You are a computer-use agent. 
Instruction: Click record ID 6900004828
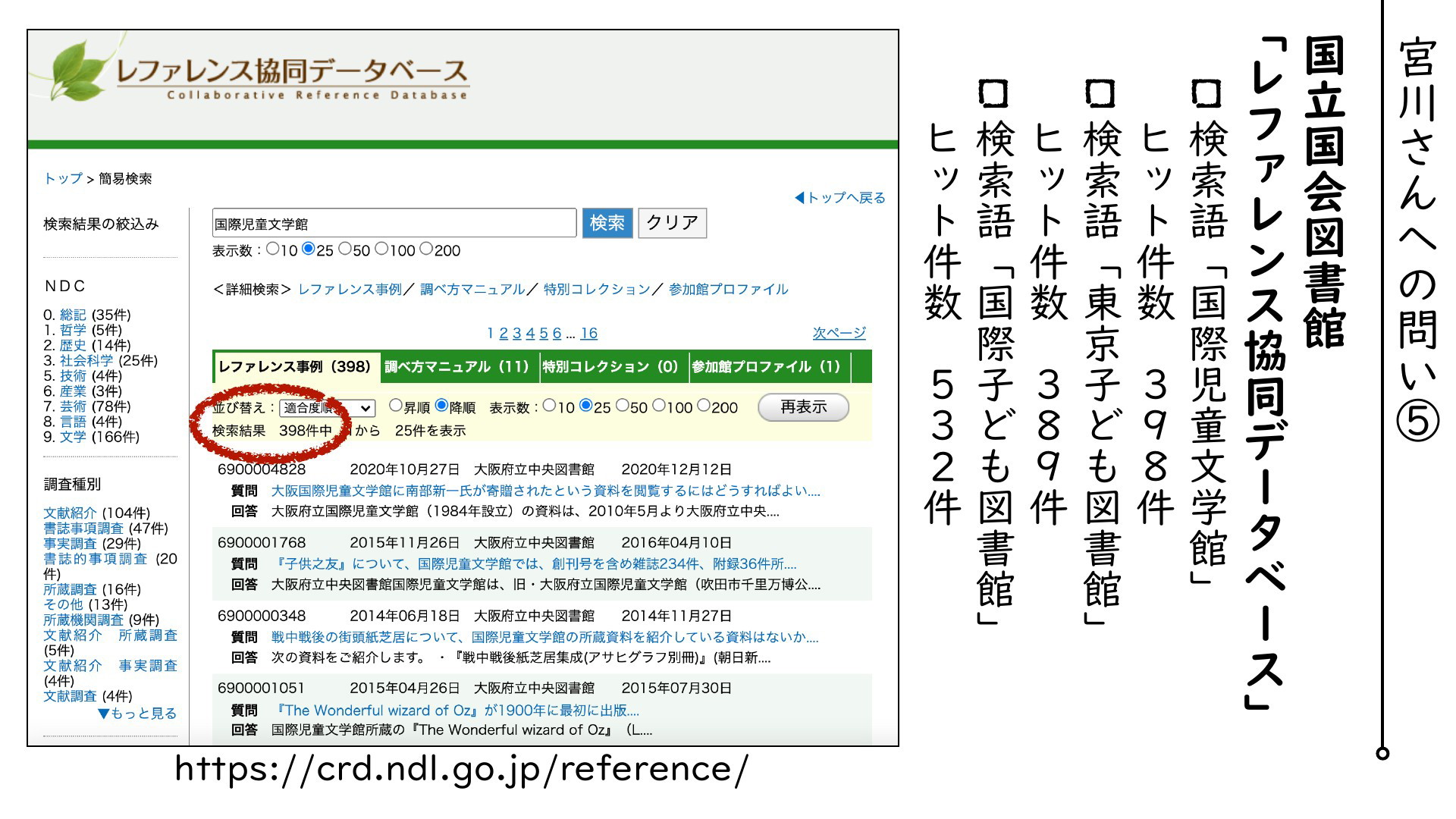click(x=262, y=469)
